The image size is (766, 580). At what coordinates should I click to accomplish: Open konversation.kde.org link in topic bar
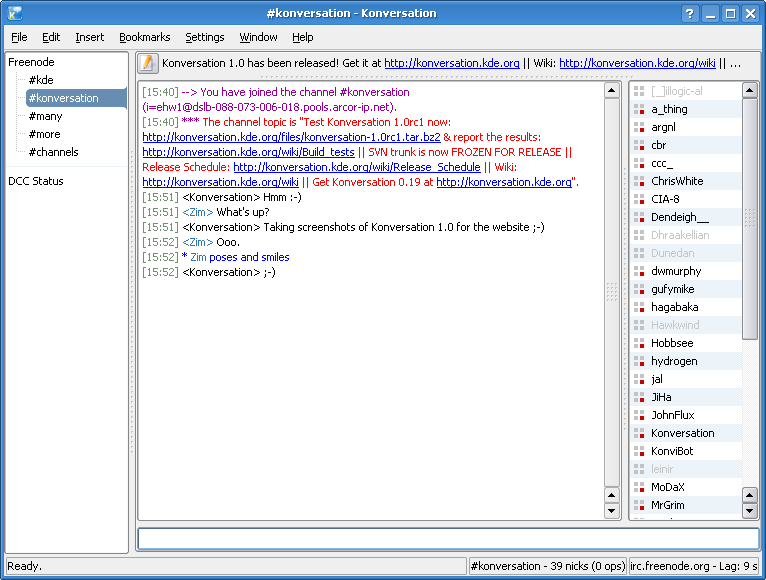(452, 63)
